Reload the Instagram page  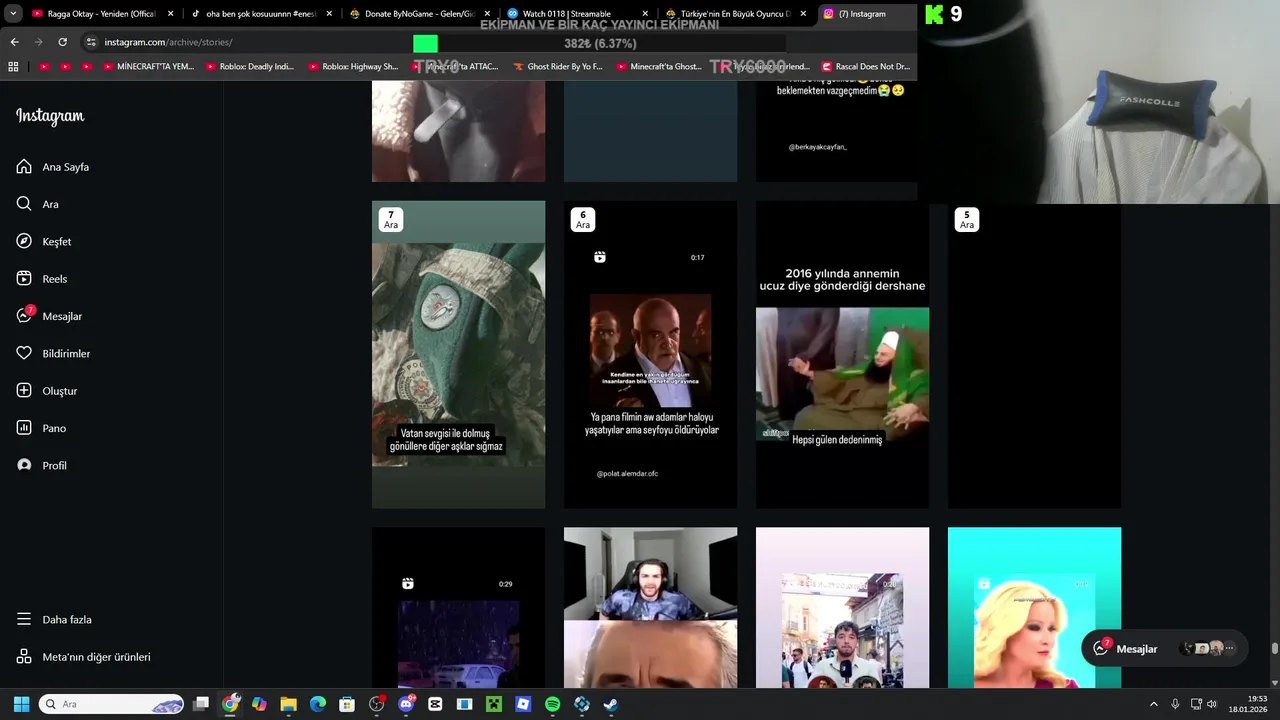click(x=62, y=42)
